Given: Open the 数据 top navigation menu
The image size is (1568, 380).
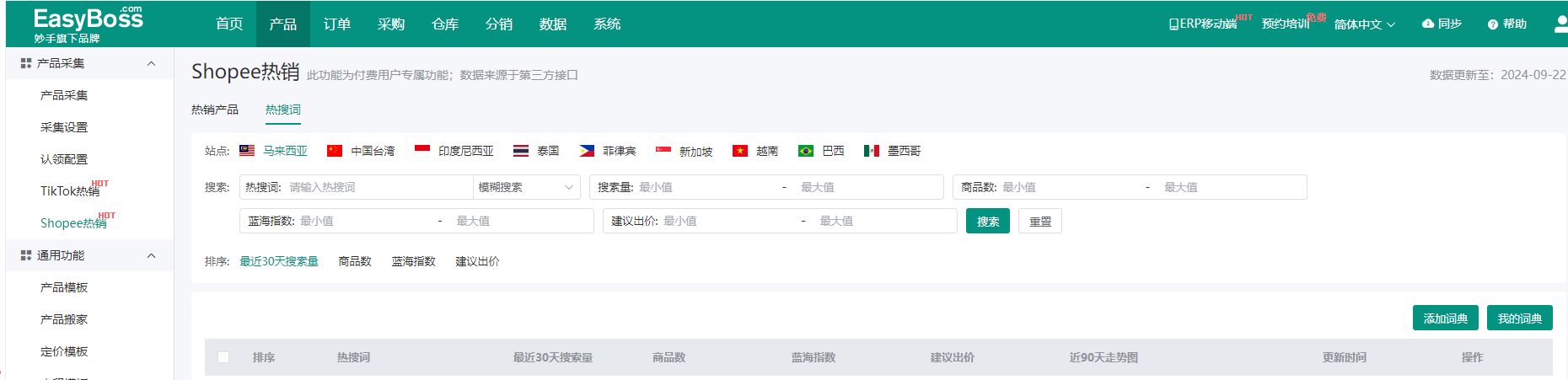Looking at the screenshot, I should [553, 24].
